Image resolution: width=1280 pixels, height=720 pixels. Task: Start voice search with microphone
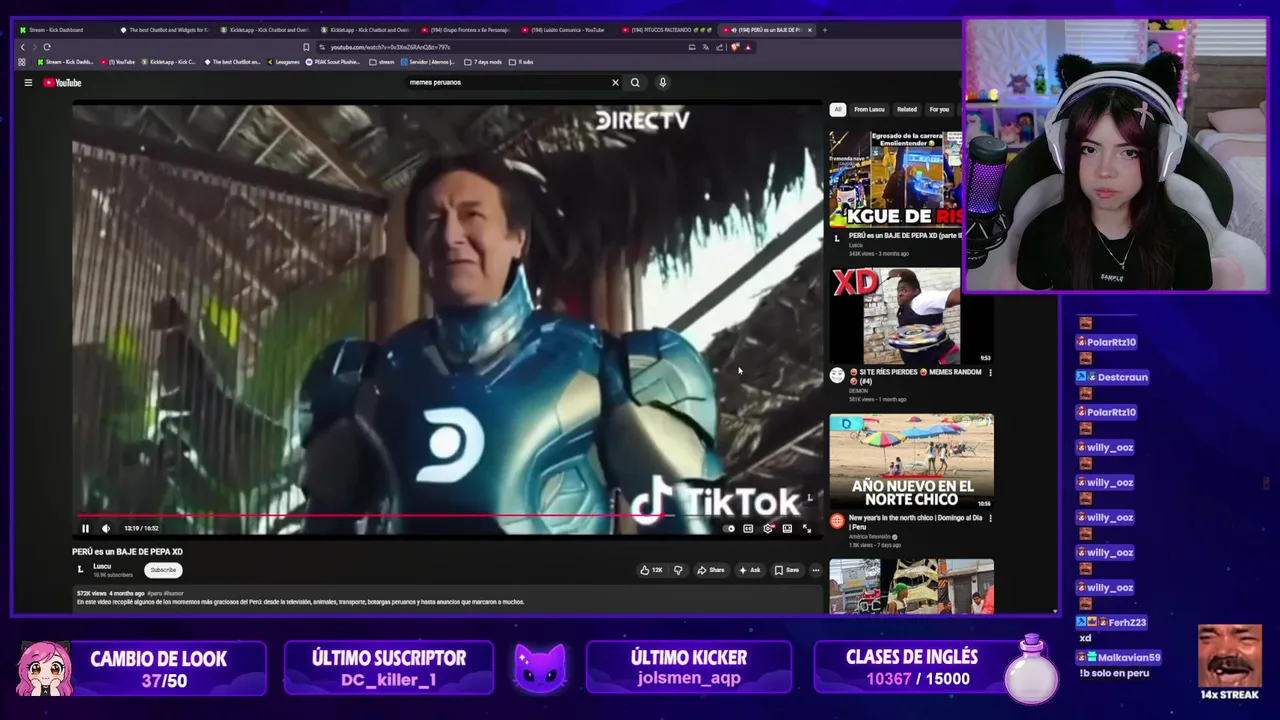[662, 83]
